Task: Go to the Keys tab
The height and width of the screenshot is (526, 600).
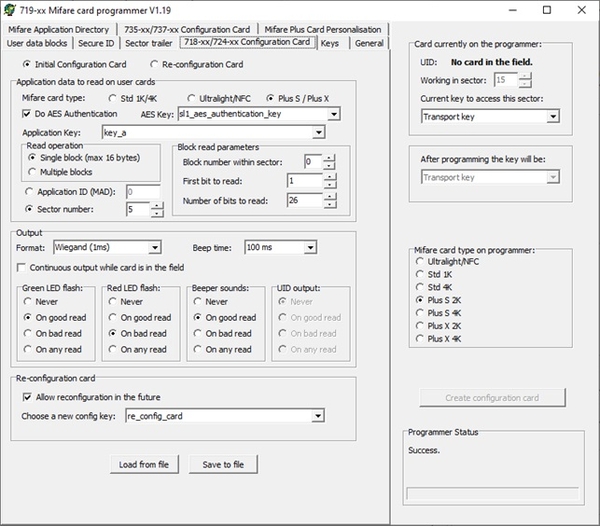Action: 330,43
